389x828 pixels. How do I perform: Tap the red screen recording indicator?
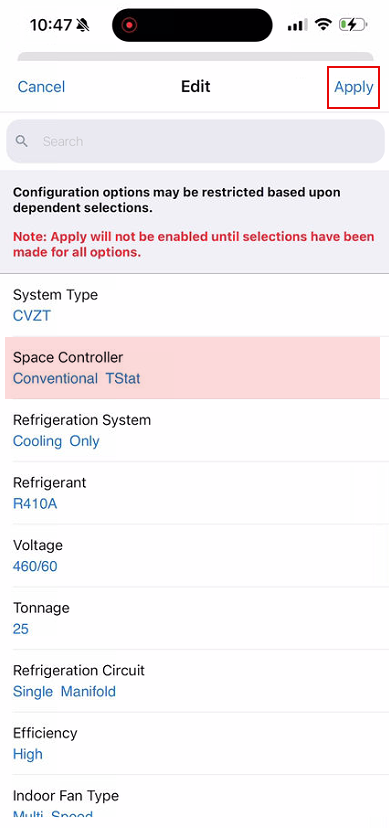[130, 25]
